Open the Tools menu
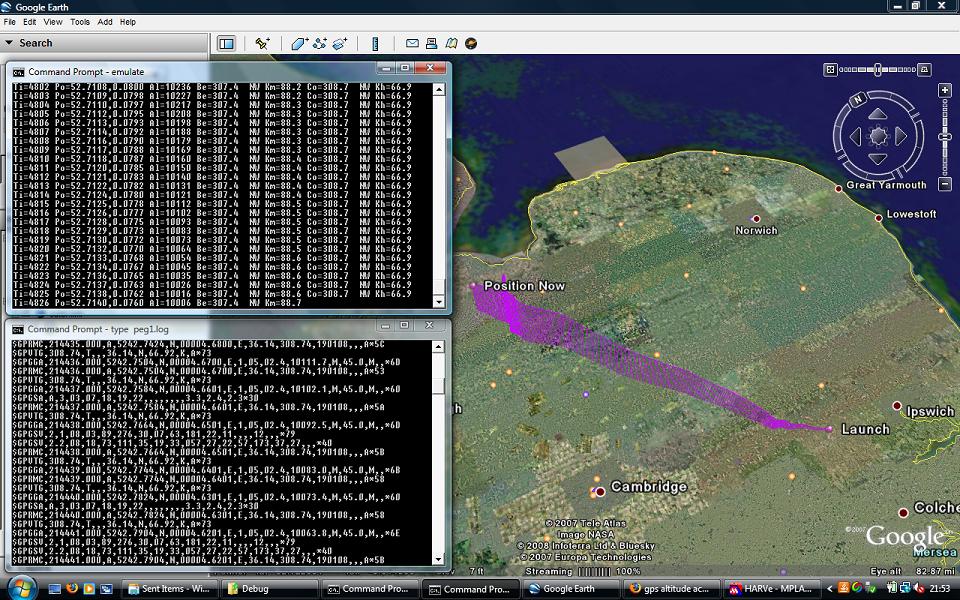The image size is (960, 600). [x=80, y=22]
